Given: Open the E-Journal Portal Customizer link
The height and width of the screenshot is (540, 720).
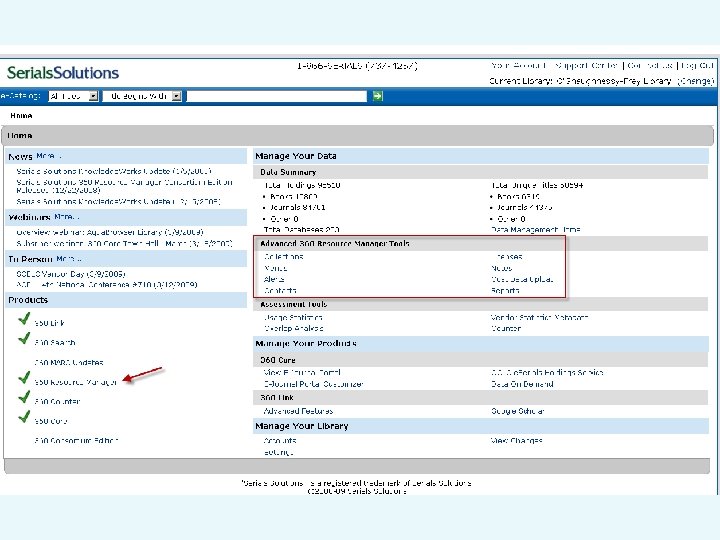Looking at the screenshot, I should click(314, 384).
